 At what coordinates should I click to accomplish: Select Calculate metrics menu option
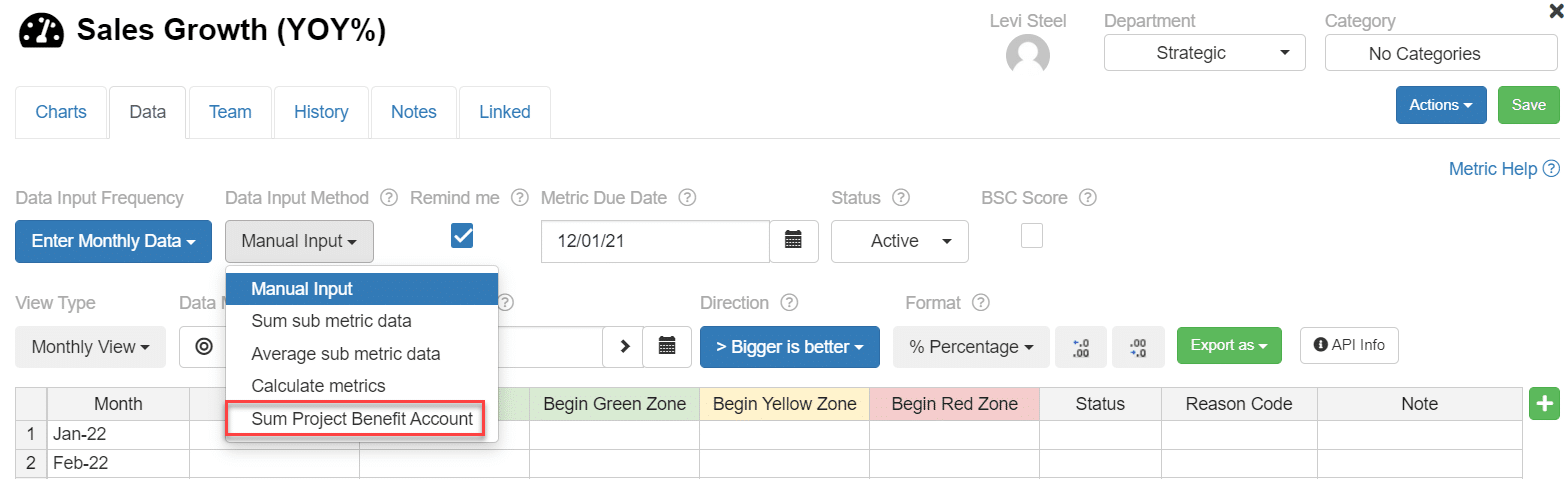point(318,386)
